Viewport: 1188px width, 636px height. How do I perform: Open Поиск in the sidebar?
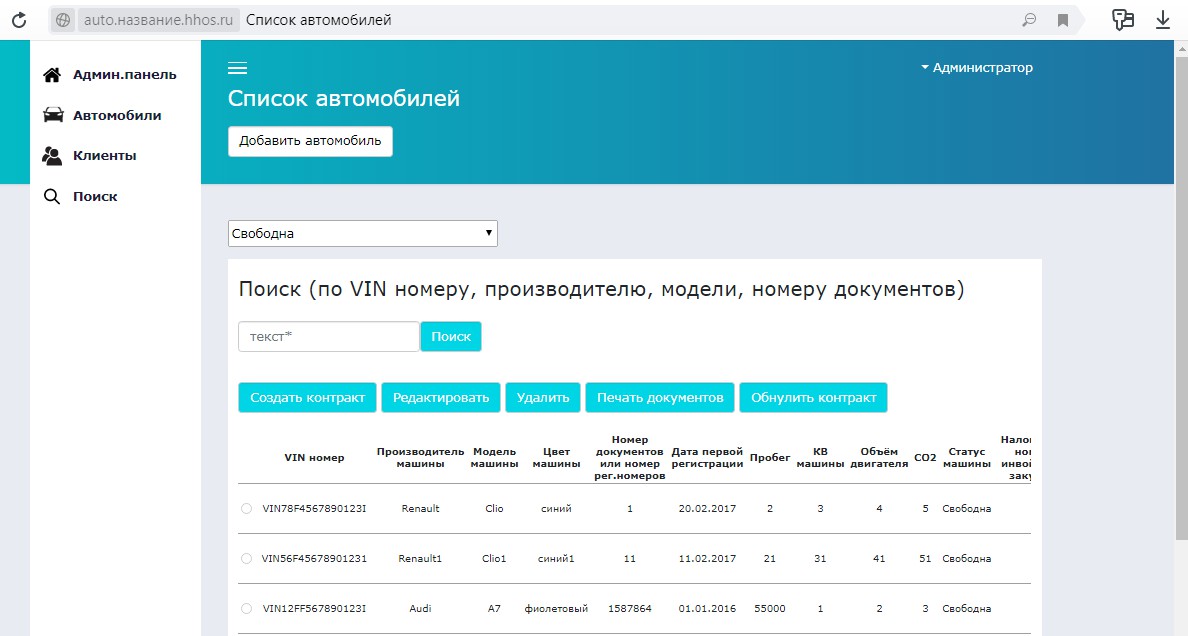tap(95, 196)
